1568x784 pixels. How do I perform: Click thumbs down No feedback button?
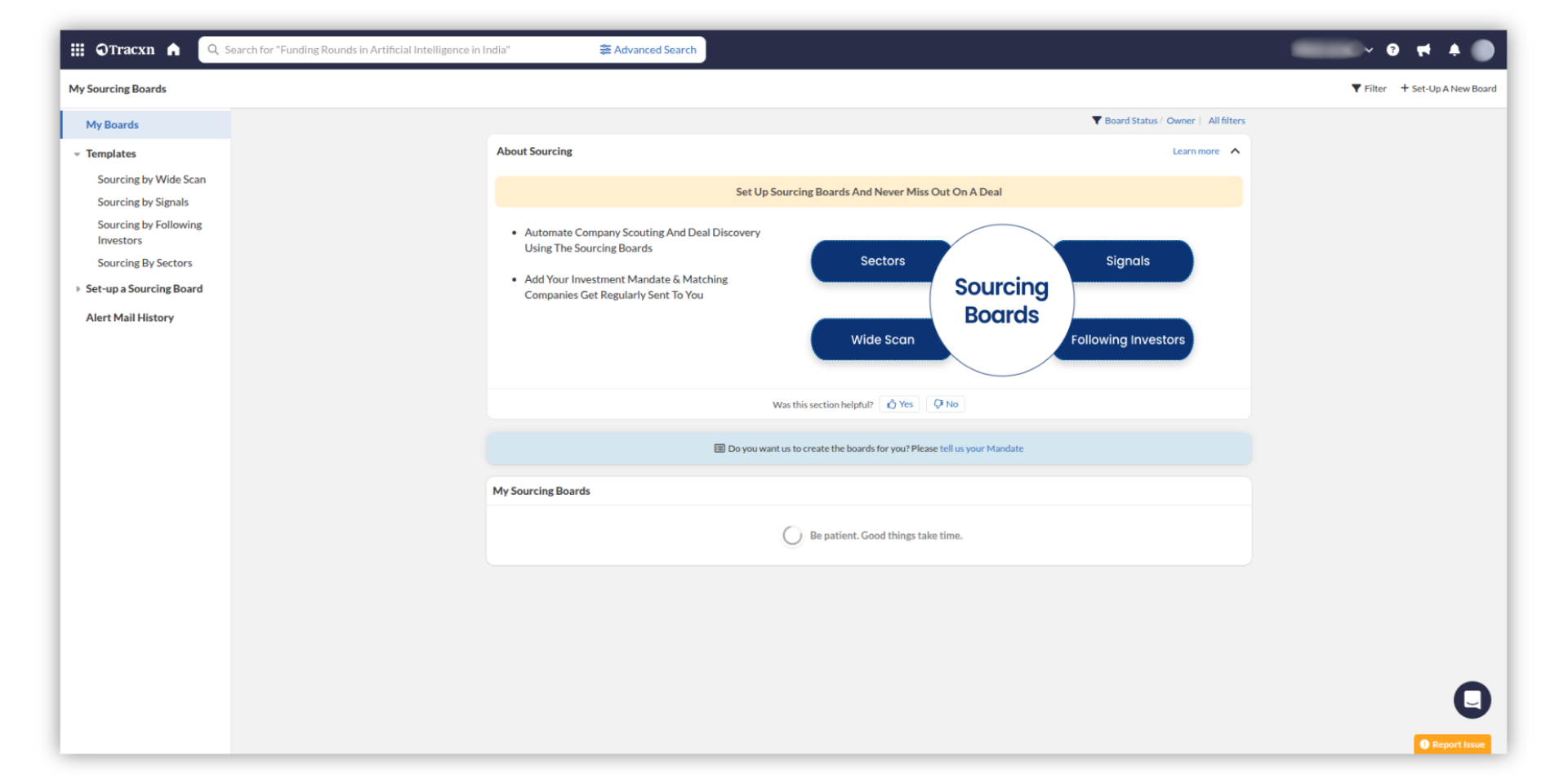946,404
